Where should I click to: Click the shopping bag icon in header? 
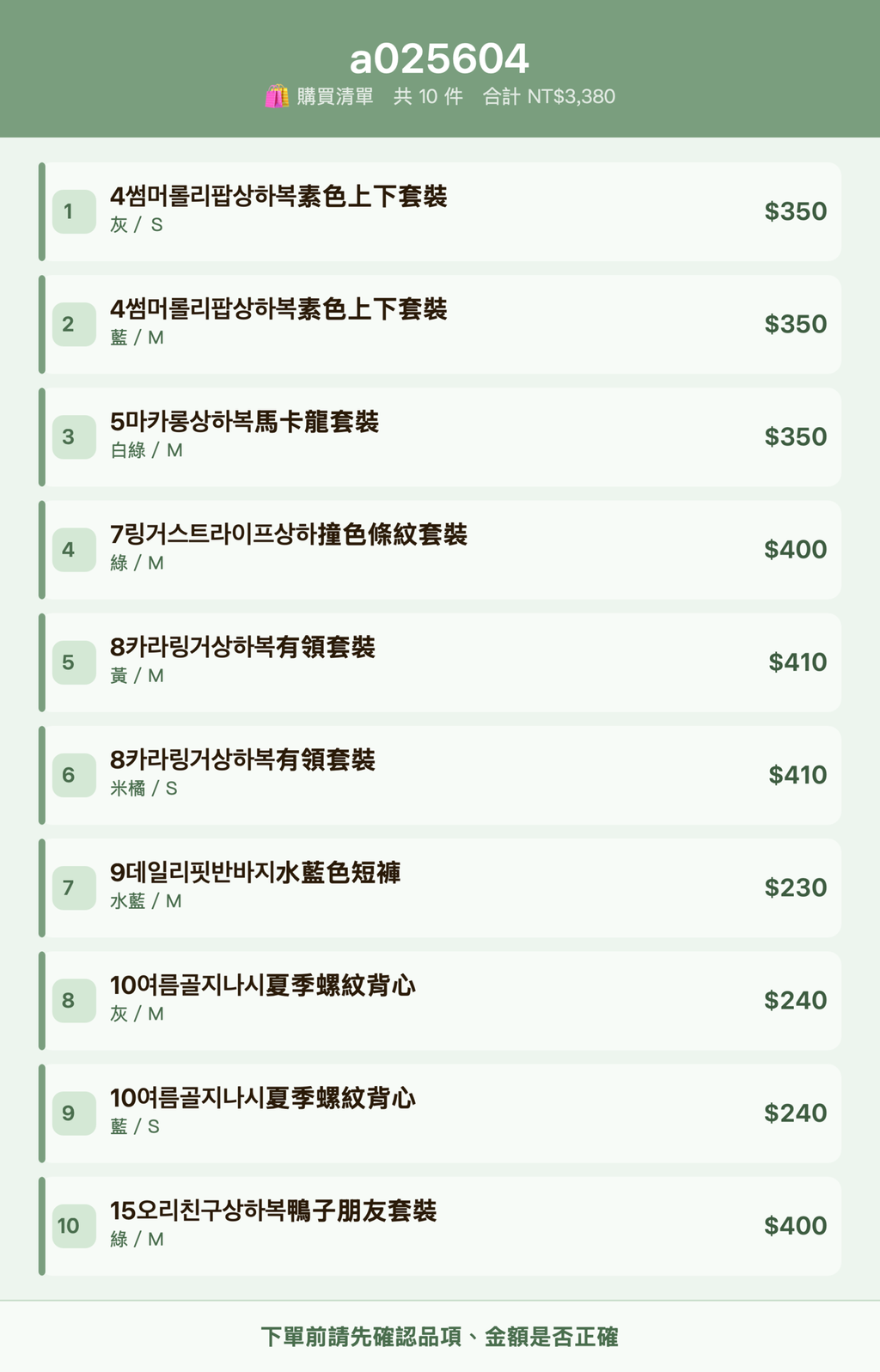point(277,96)
